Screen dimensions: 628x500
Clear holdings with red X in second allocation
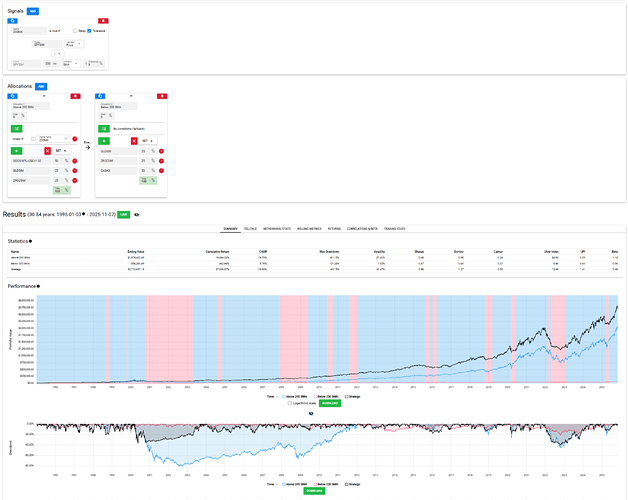(134, 141)
